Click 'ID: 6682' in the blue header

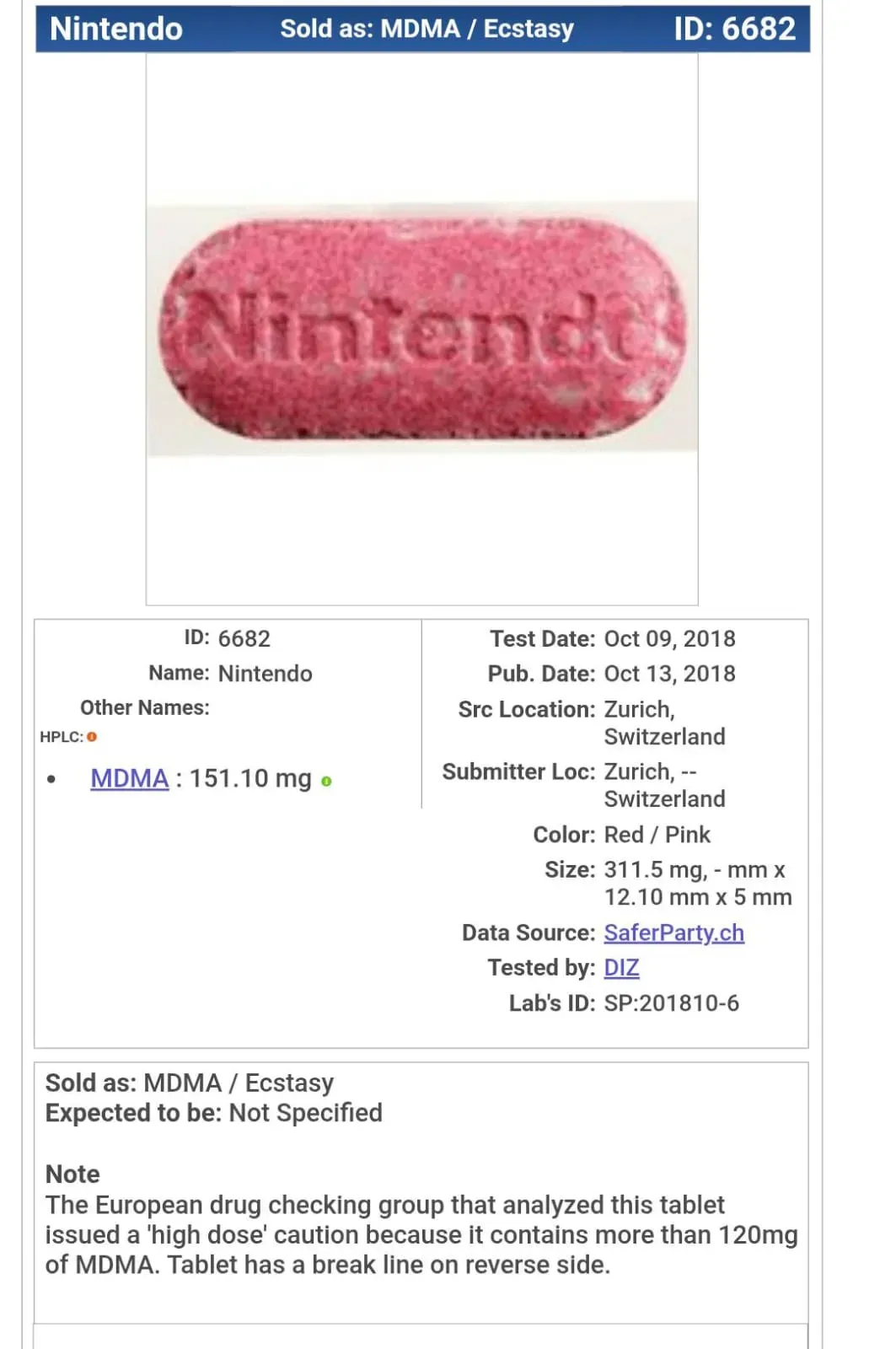coord(734,29)
